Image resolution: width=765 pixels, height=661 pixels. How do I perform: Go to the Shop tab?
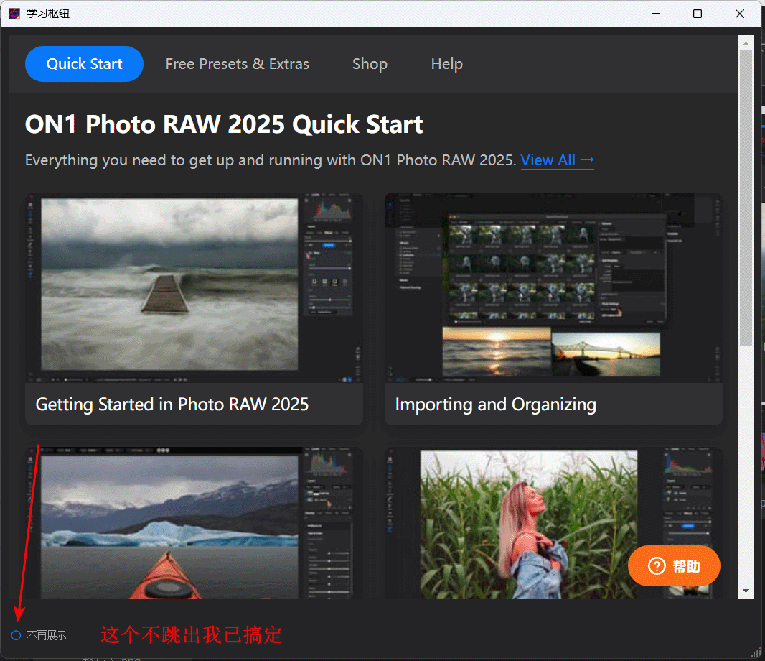369,64
